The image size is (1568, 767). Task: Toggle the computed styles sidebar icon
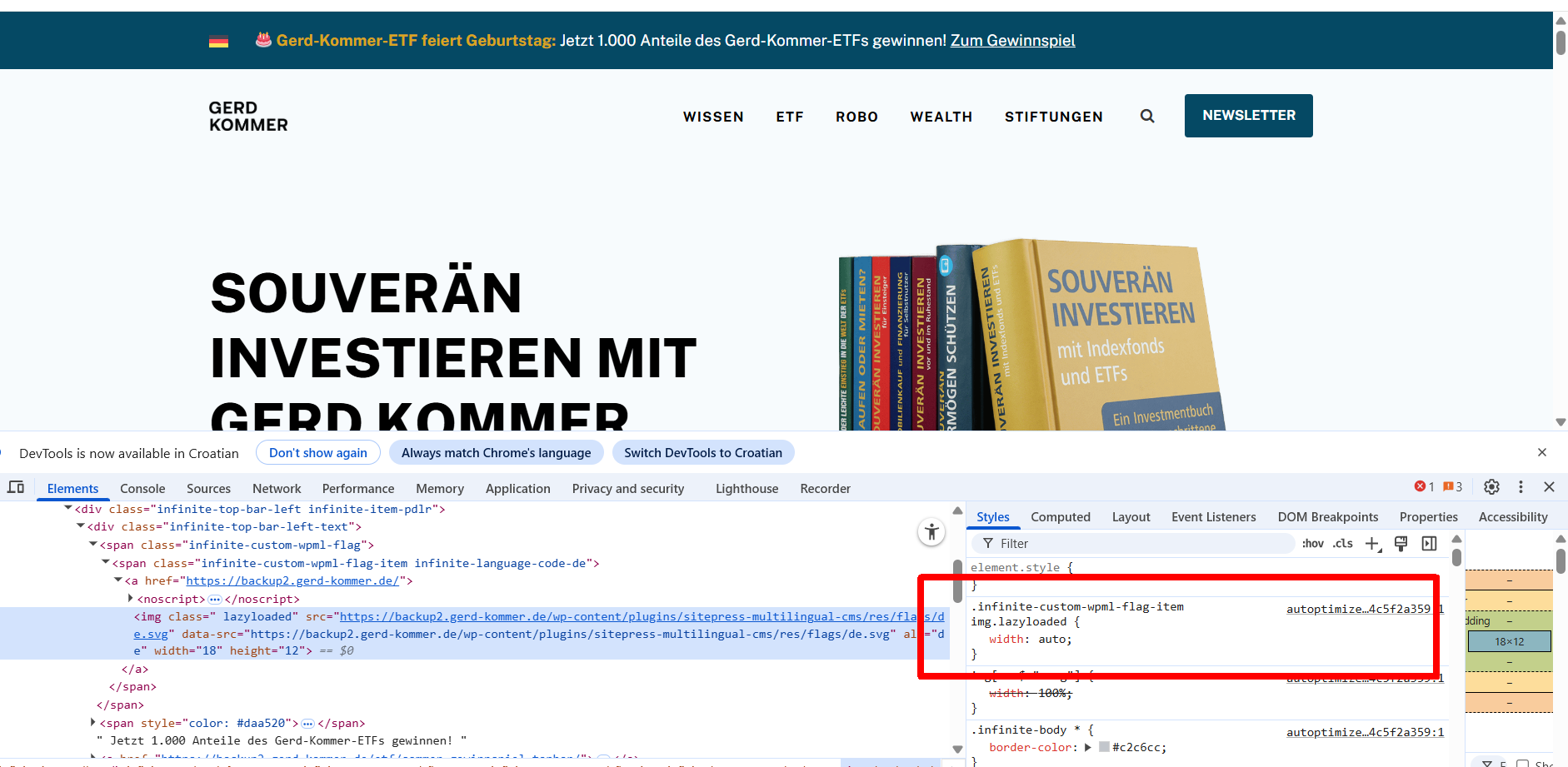click(1429, 544)
